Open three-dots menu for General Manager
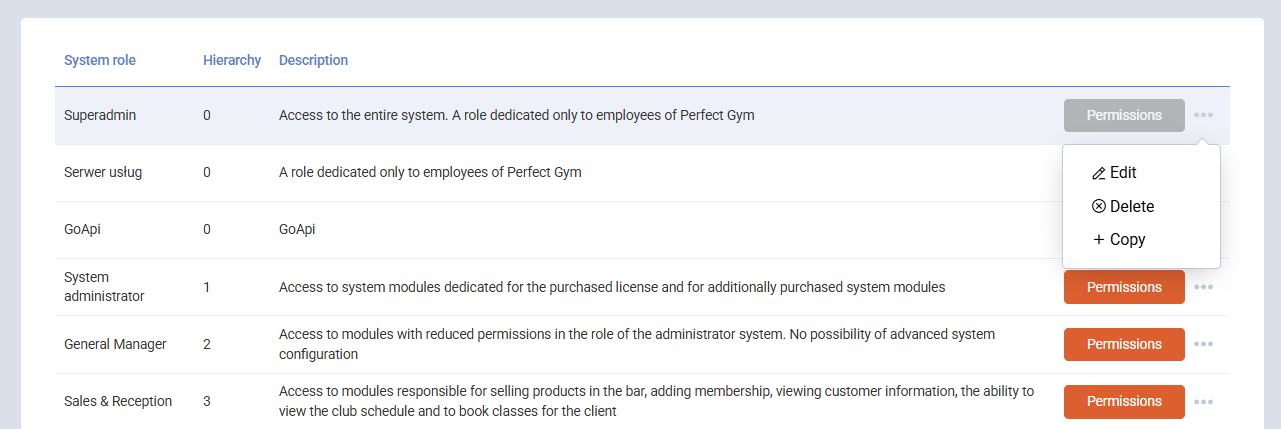This screenshot has height=429, width=1281. pos(1203,344)
